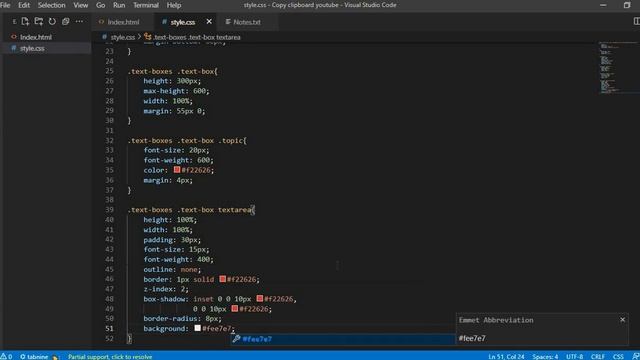640x360 pixels.
Task: Change indentation via Spaces: 4
Action: (545, 356)
